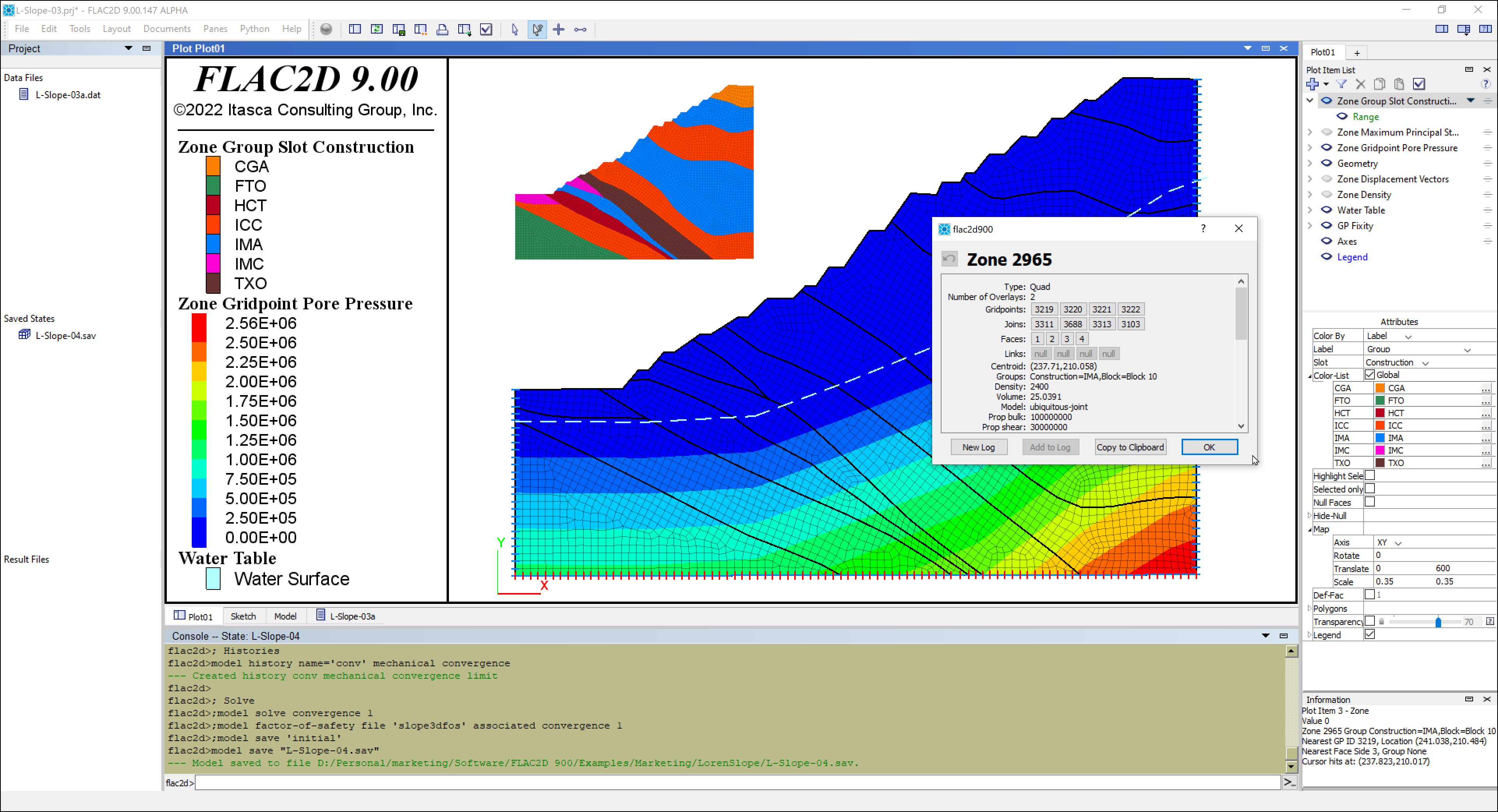This screenshot has height=812, width=1498.
Task: Click join 3688 button in dialog
Action: pos(1073,324)
